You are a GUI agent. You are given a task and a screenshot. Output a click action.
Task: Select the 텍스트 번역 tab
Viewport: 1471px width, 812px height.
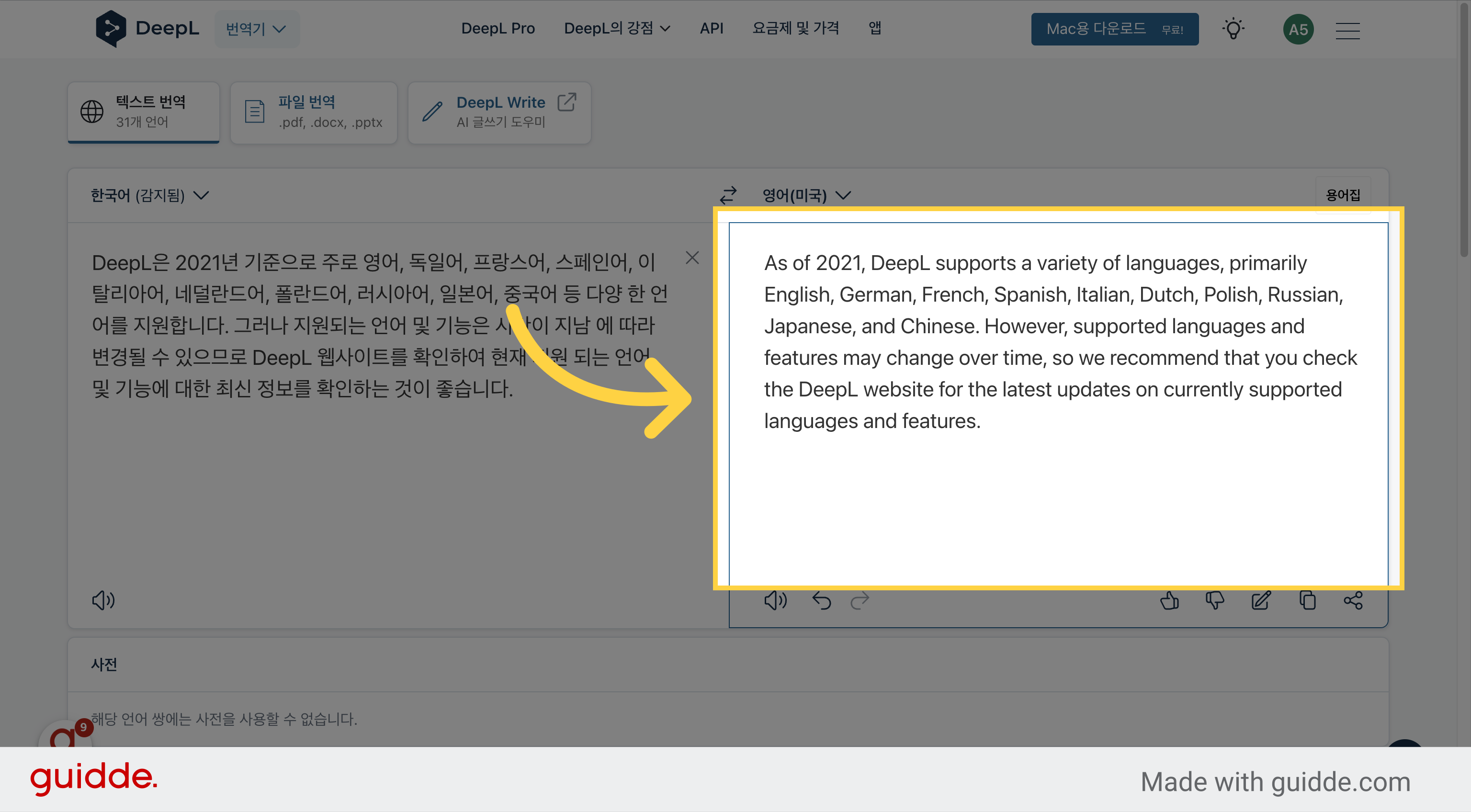pos(143,113)
